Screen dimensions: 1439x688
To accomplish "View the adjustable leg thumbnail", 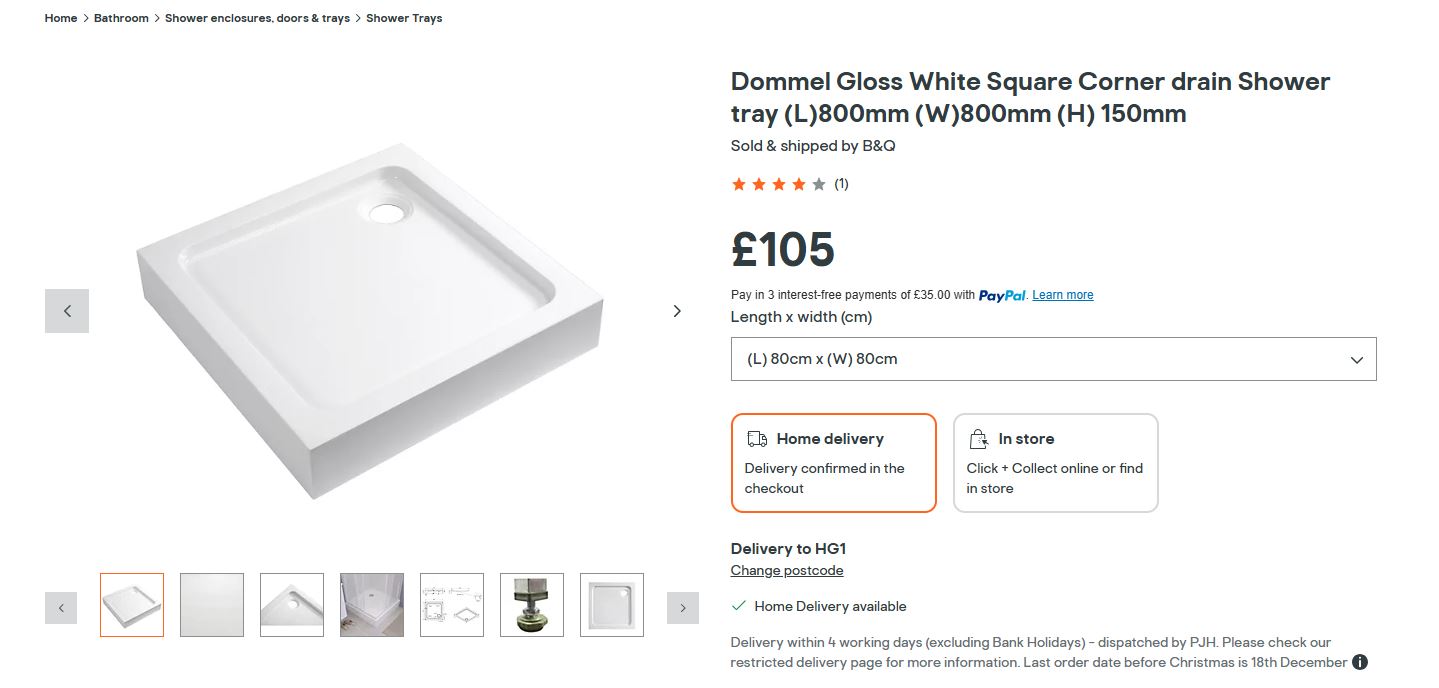I will point(532,605).
